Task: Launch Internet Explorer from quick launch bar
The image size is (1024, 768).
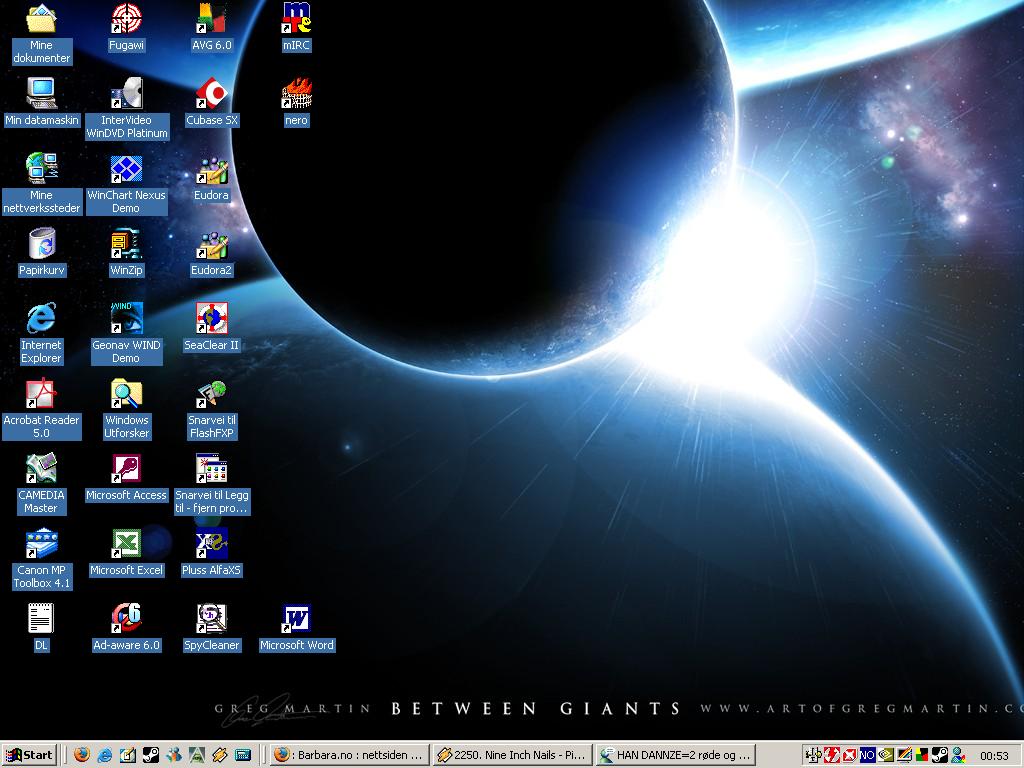Action: point(104,756)
